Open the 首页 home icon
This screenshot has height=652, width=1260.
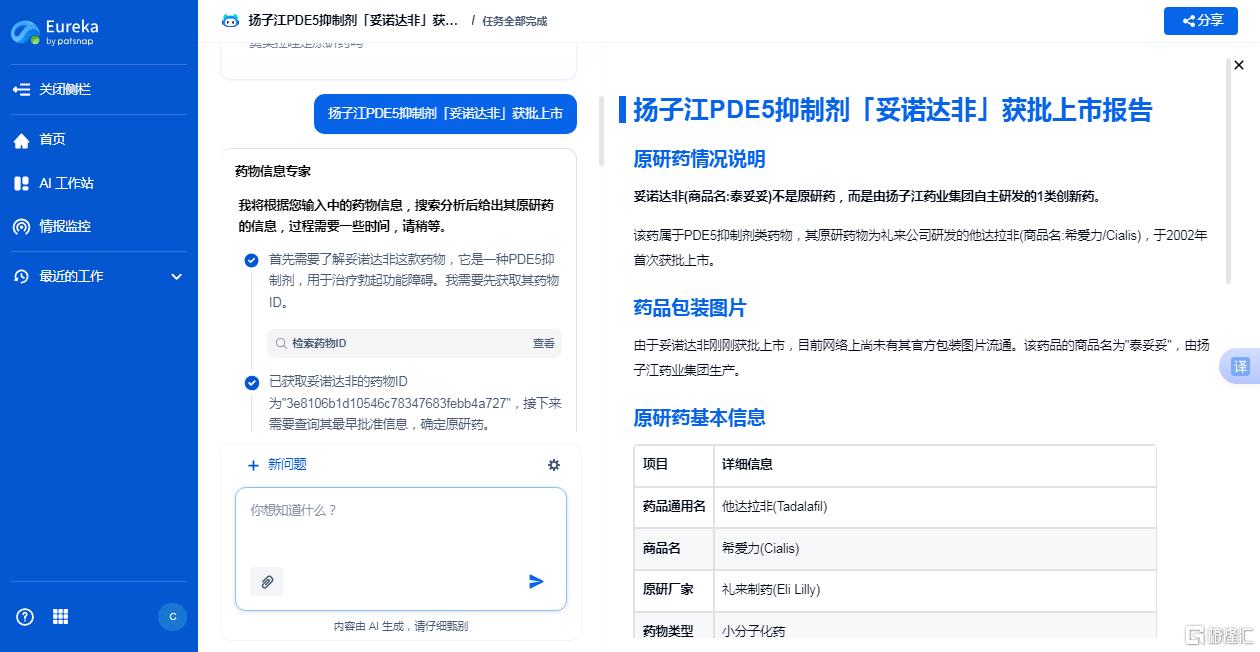pyautogui.click(x=21, y=140)
